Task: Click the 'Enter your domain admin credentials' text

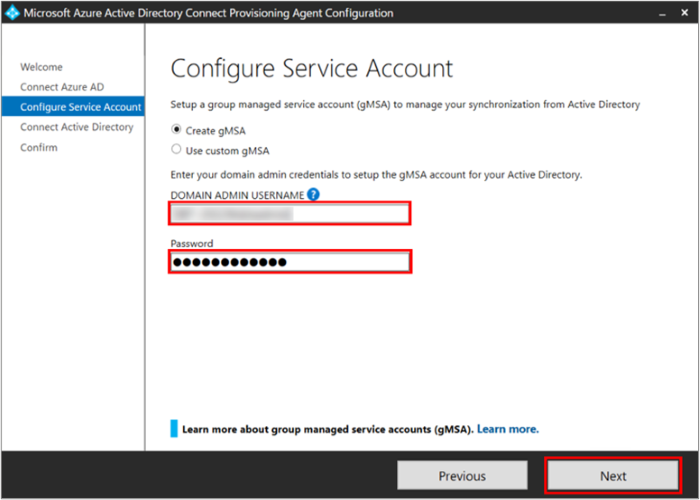Action: click(376, 175)
